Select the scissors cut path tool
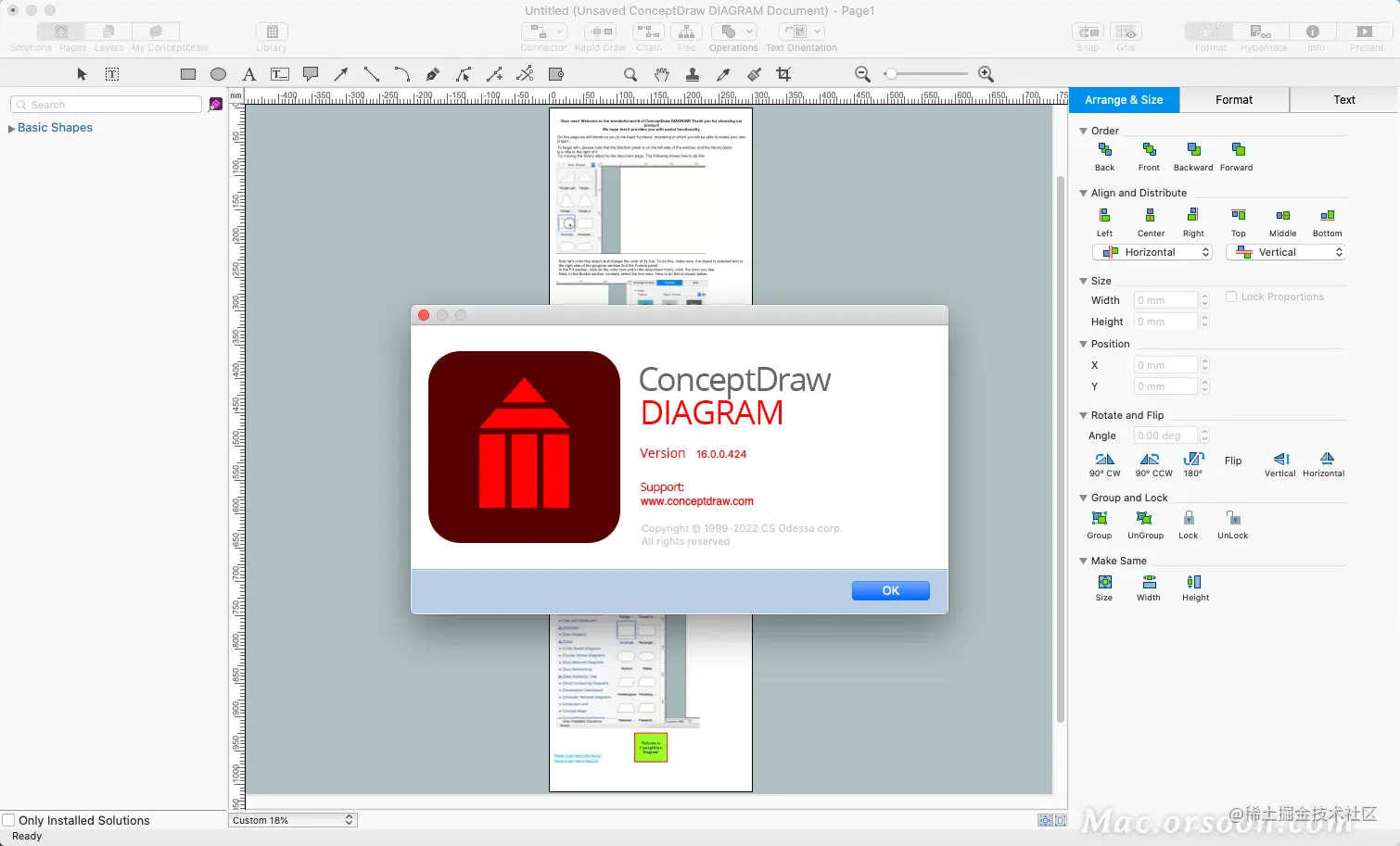The width and height of the screenshot is (1400, 846). (x=525, y=74)
